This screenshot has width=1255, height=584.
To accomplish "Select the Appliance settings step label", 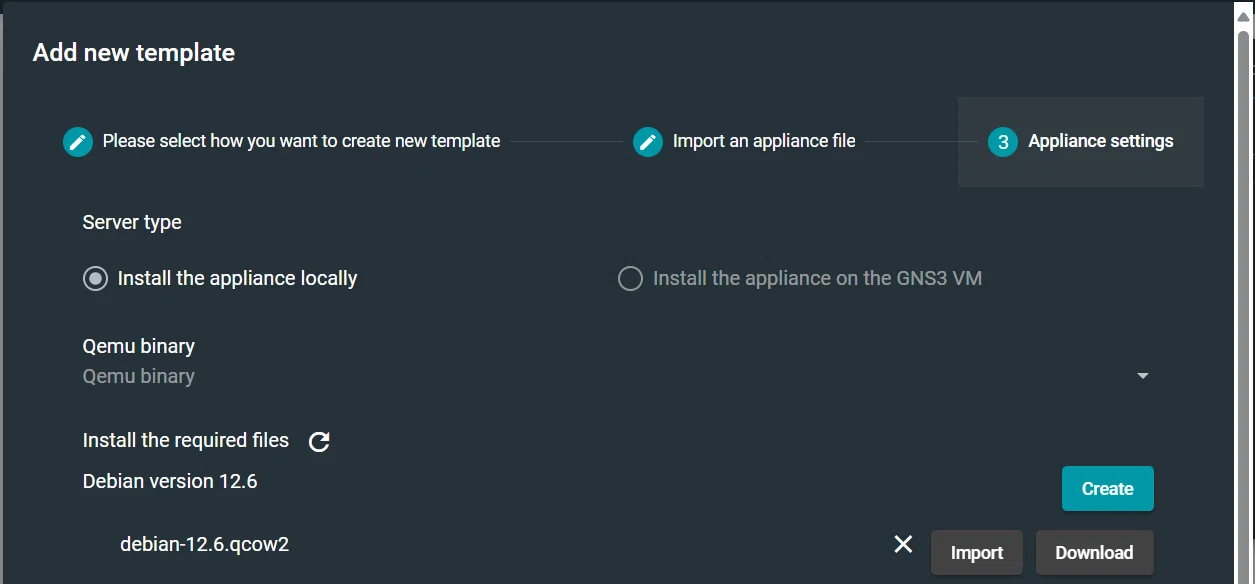I will [x=1101, y=141].
